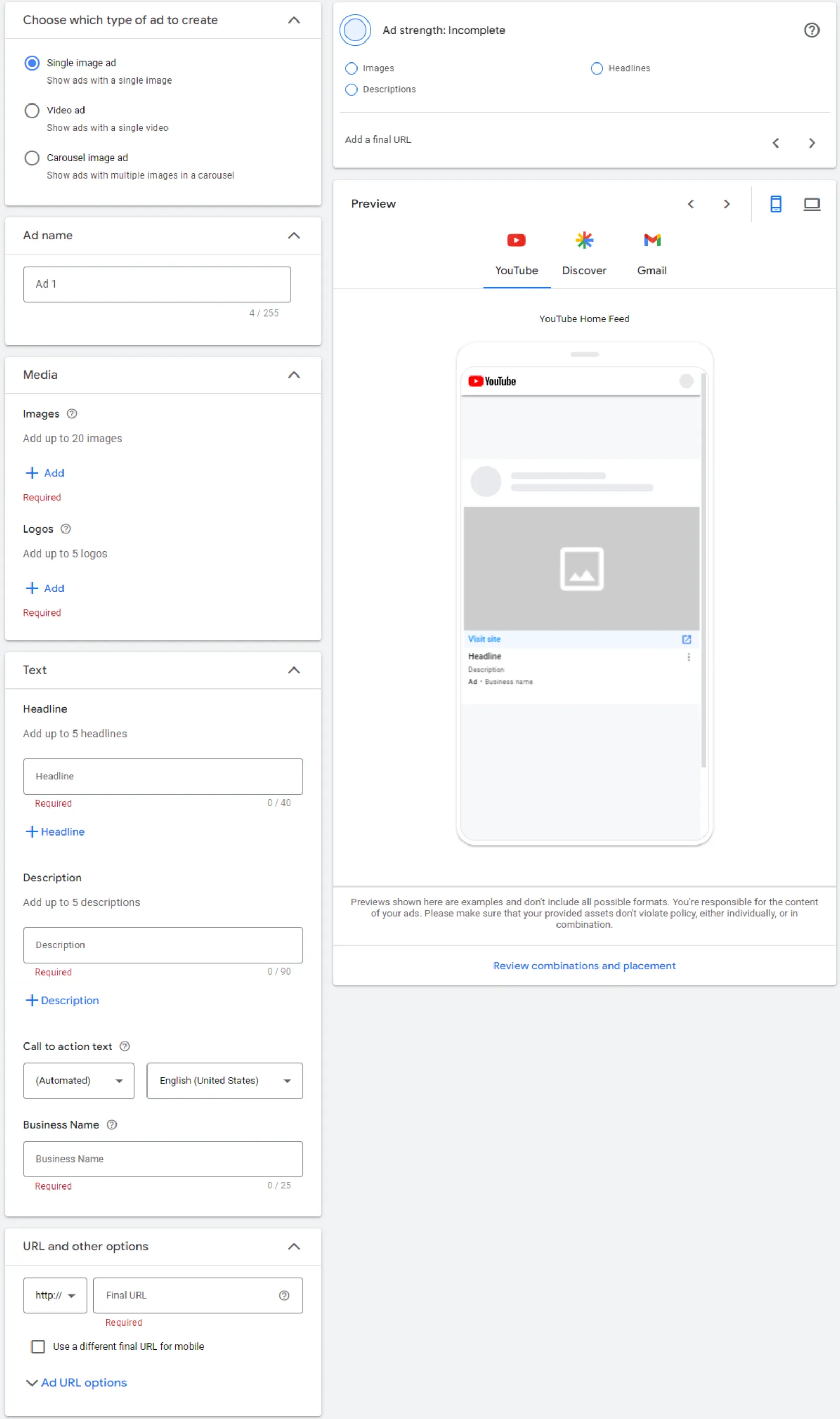Open the Final URL help icon
Viewport: 840px width, 1419px height.
pyautogui.click(x=285, y=1296)
